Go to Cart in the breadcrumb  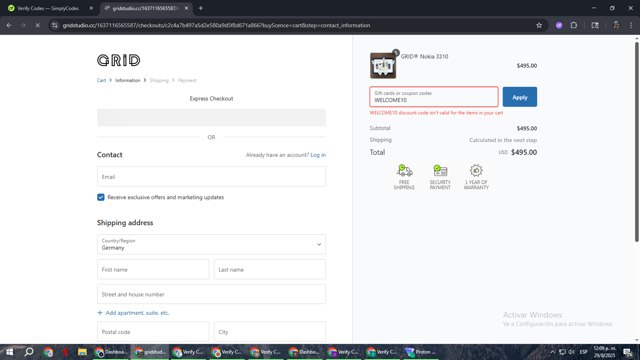point(101,80)
